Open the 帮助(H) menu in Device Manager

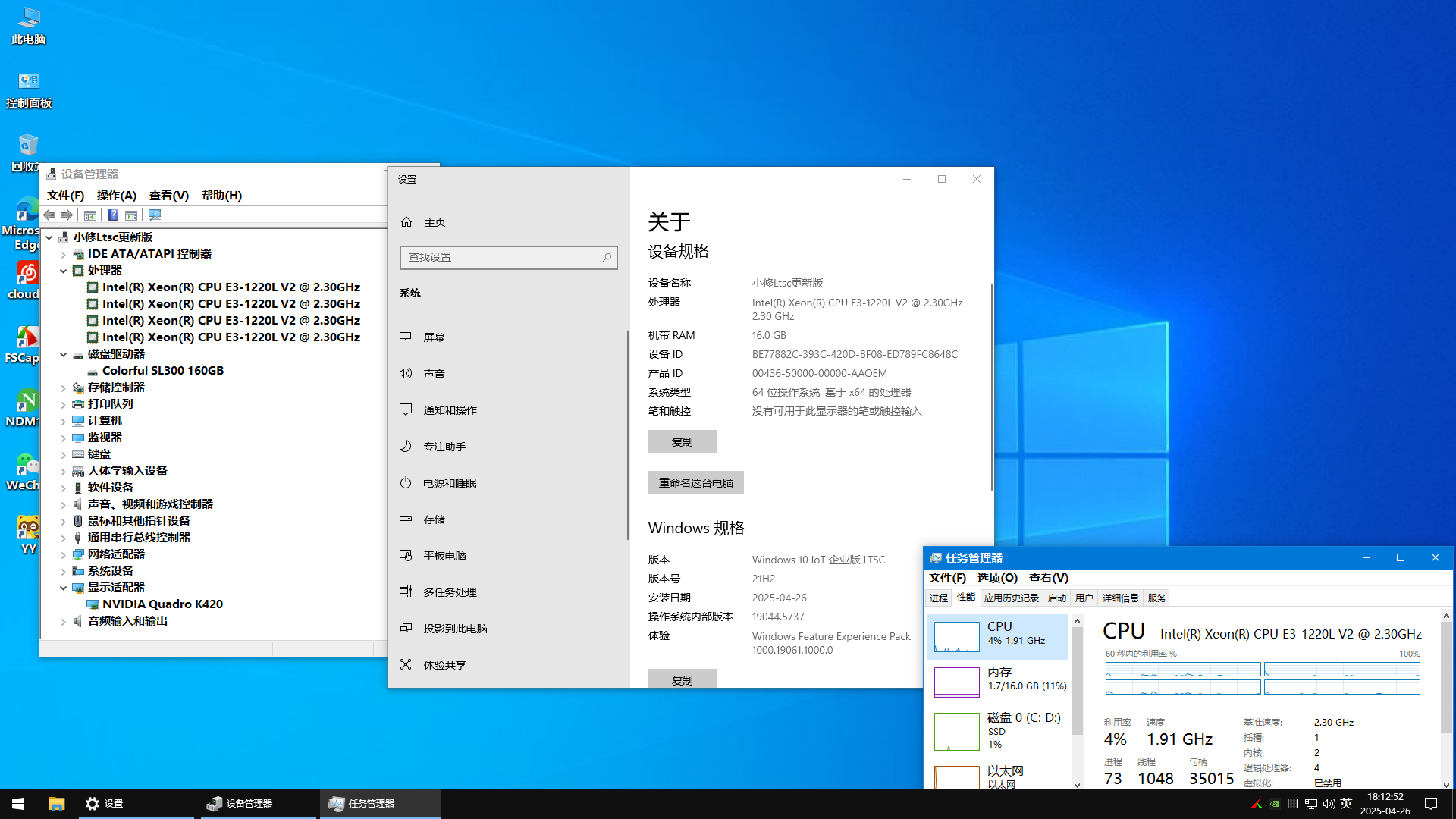221,196
